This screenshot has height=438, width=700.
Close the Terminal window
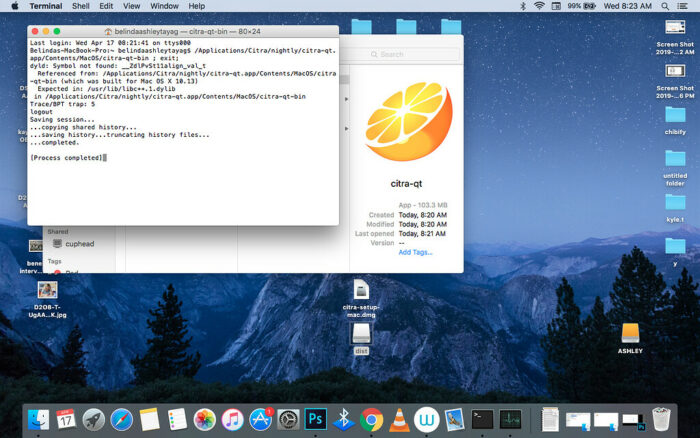(x=35, y=31)
